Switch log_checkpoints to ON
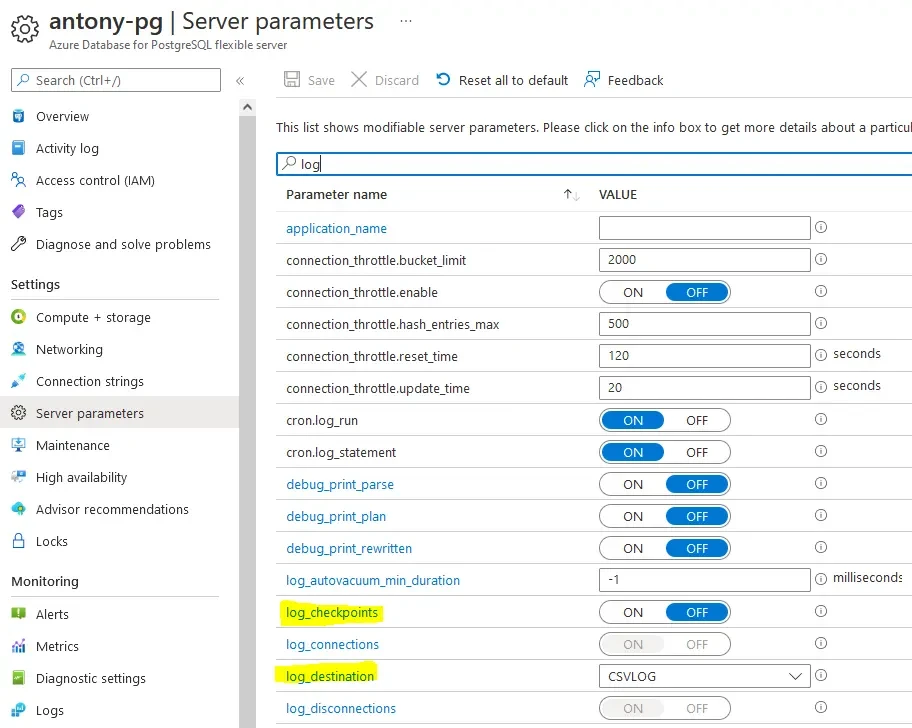 click(x=633, y=612)
